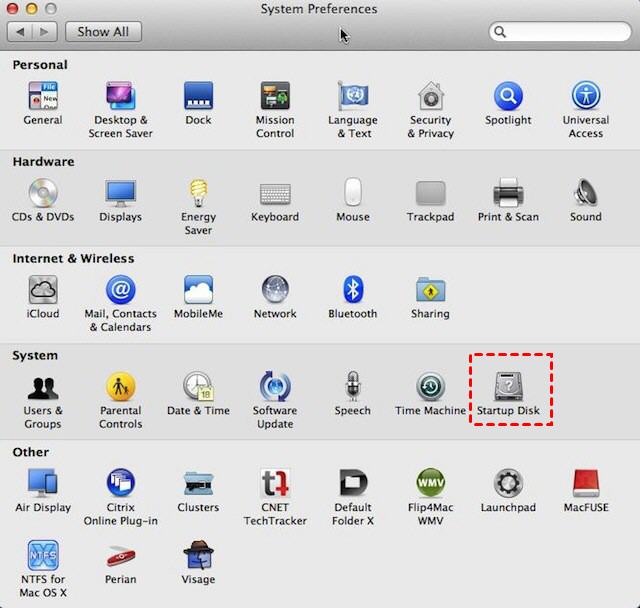
Task: Click the Show All button
Action: tap(103, 32)
